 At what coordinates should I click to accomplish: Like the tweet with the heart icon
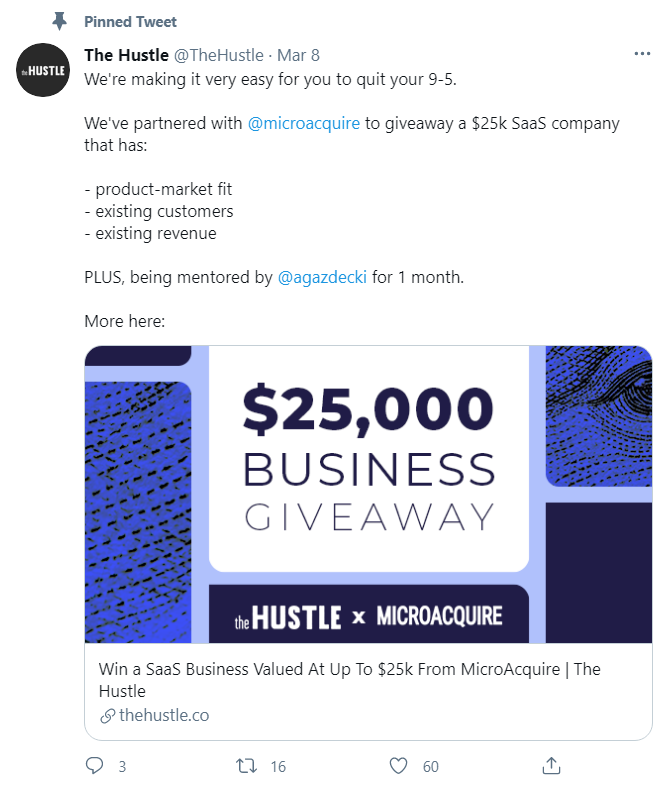pos(399,766)
